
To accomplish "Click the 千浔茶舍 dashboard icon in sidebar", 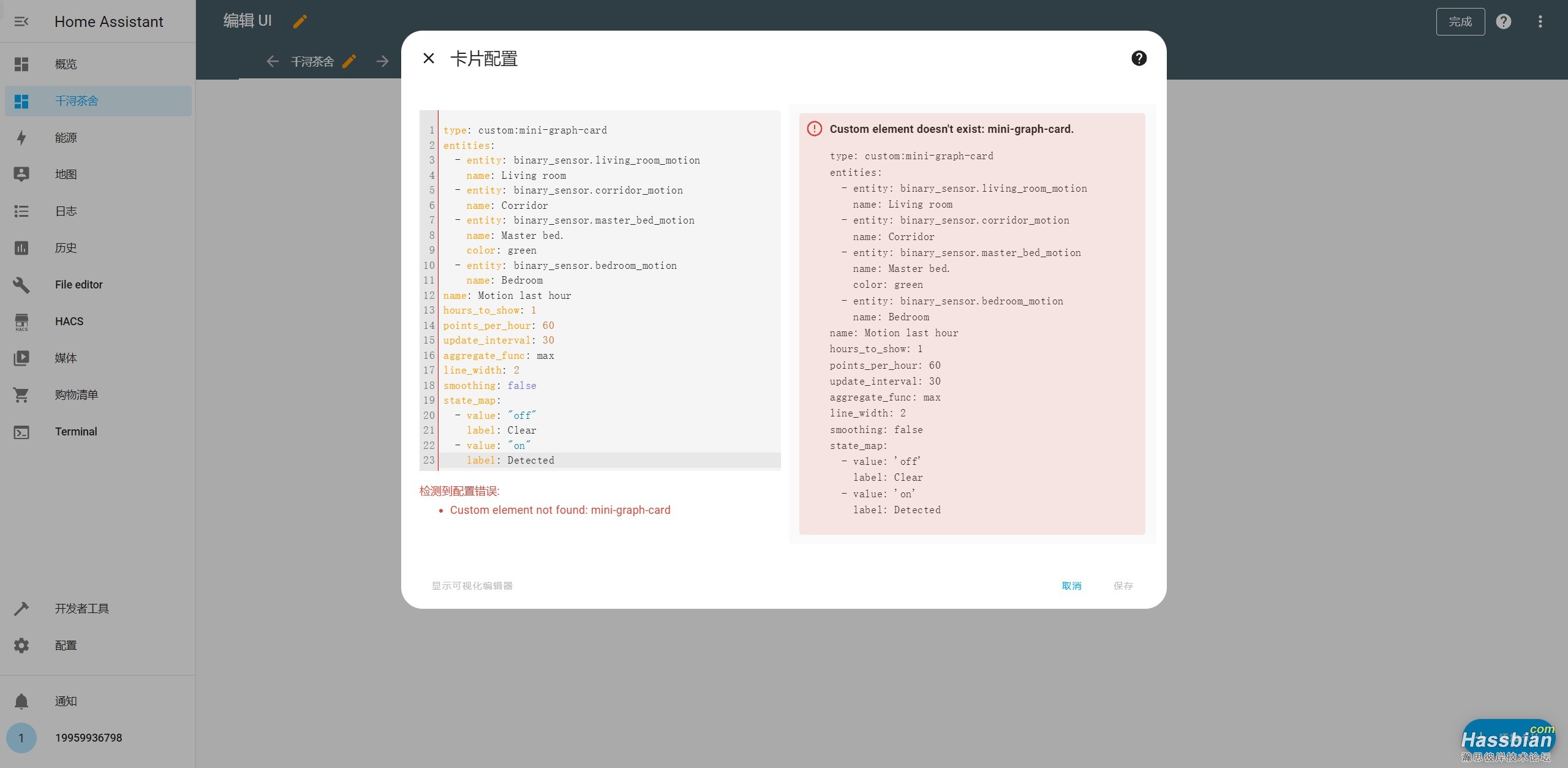I will point(21,101).
